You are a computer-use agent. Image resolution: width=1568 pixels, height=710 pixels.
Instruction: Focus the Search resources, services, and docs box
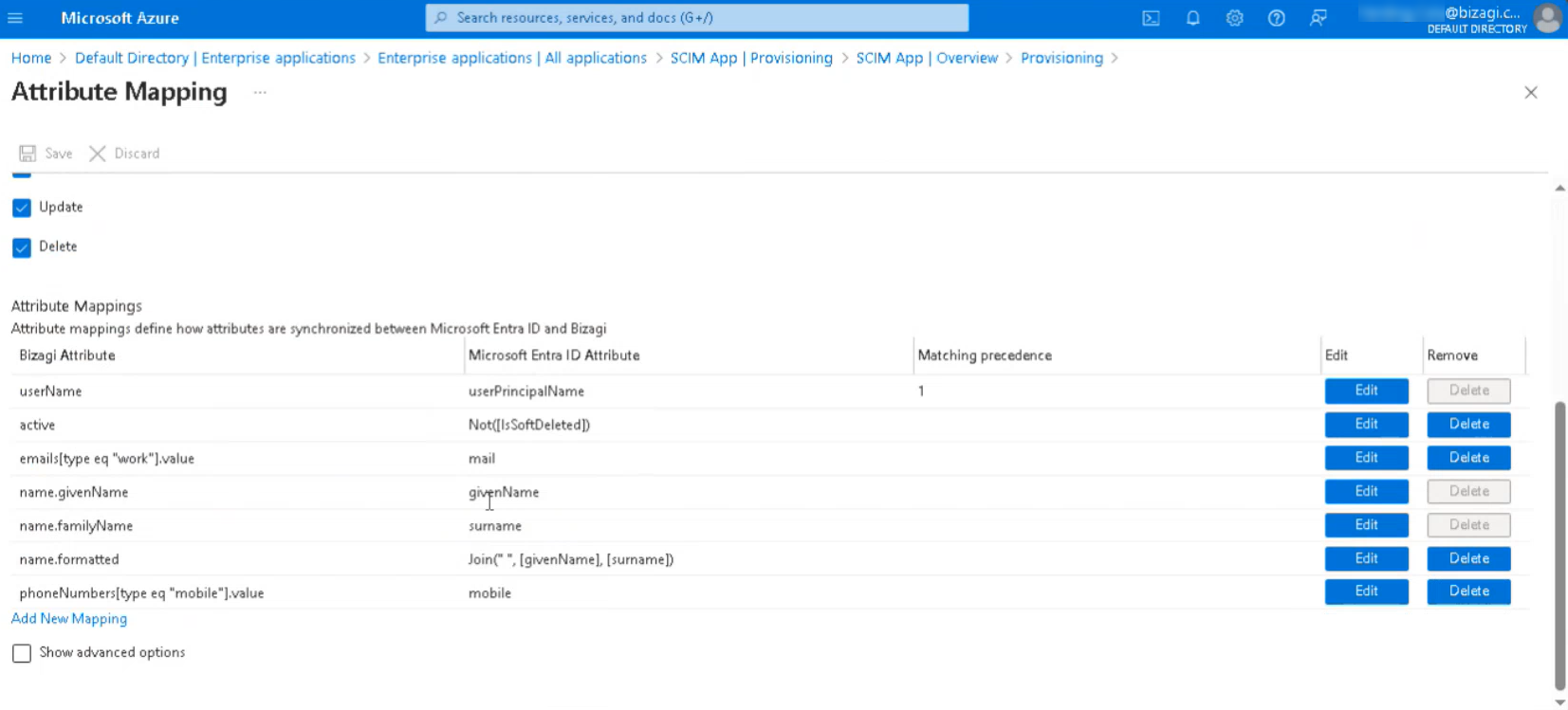[697, 18]
